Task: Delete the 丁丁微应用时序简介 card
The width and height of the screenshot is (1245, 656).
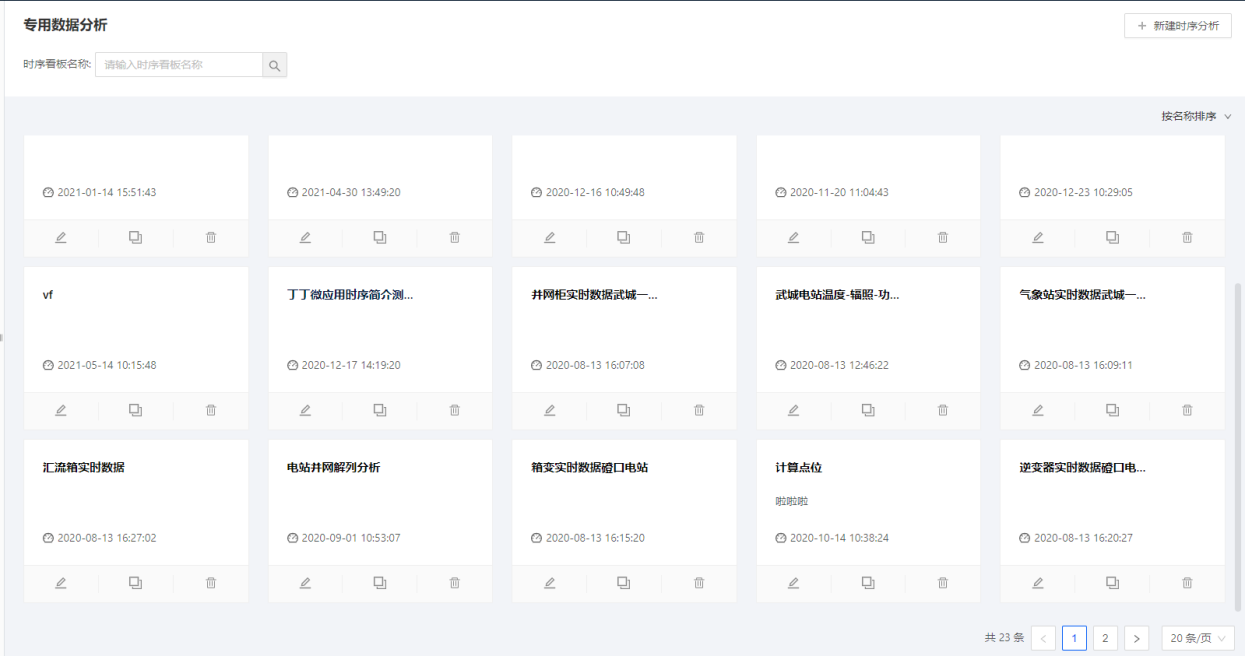Action: (x=455, y=410)
